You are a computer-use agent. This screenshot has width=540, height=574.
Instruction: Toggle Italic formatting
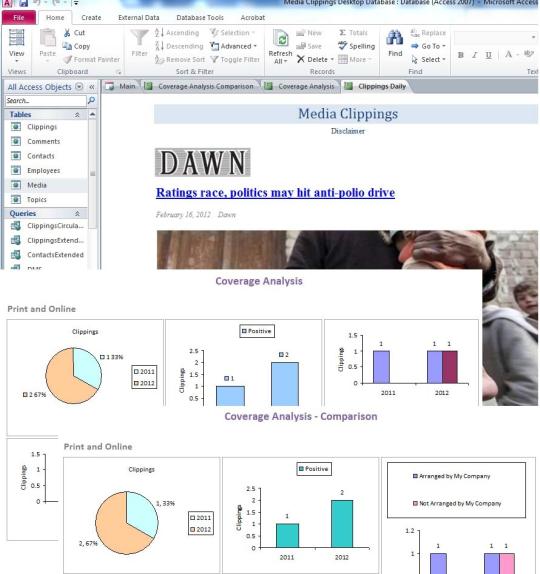tap(475, 55)
